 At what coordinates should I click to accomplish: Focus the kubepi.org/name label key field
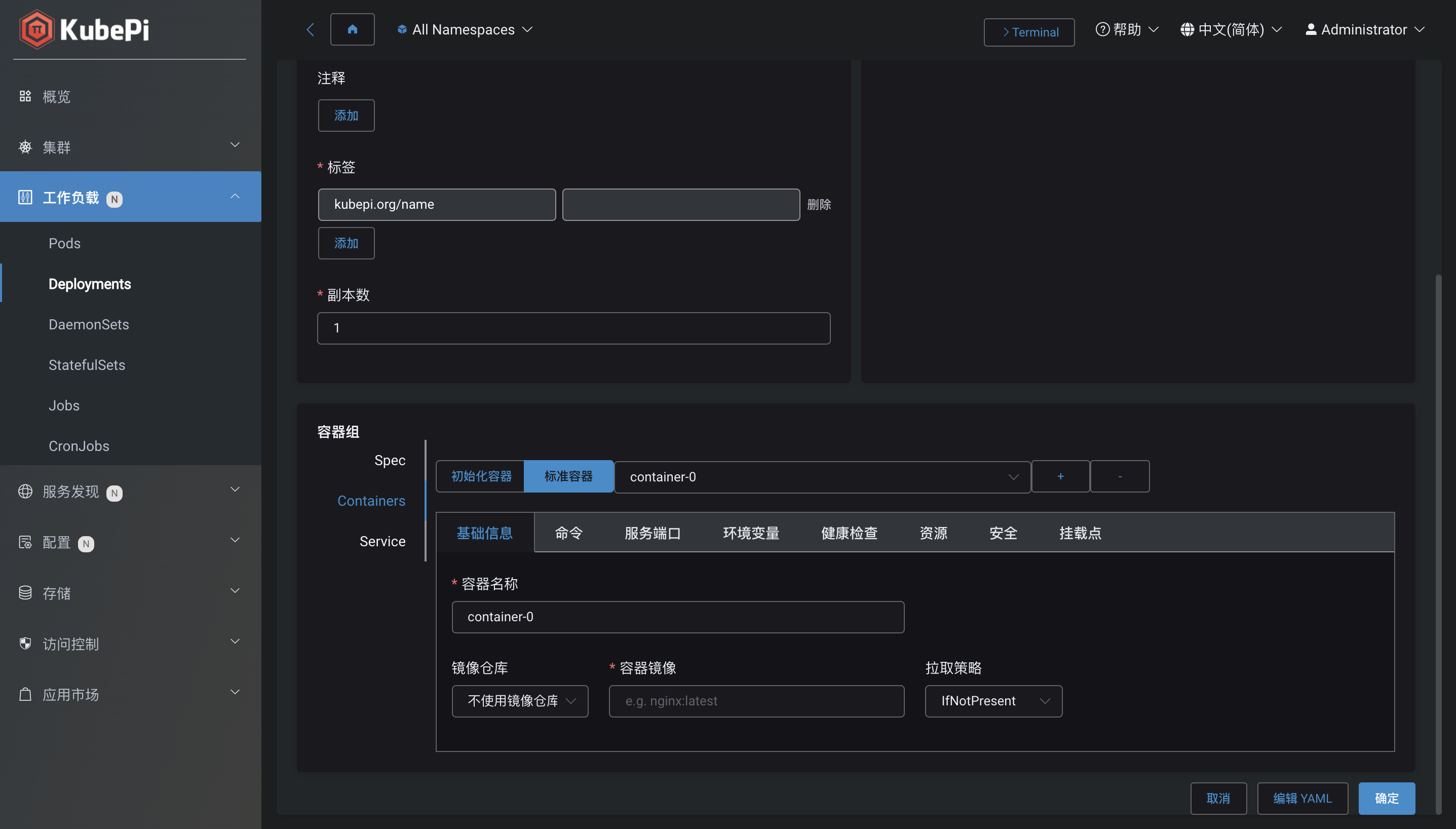(437, 204)
